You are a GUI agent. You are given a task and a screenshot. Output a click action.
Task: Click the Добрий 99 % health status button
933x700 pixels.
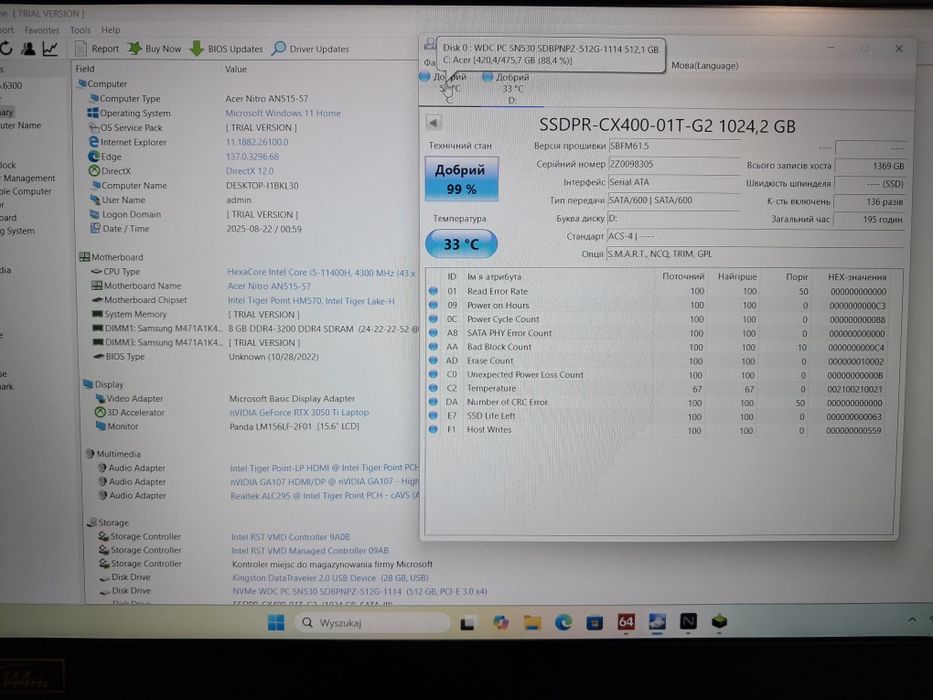pyautogui.click(x=461, y=179)
